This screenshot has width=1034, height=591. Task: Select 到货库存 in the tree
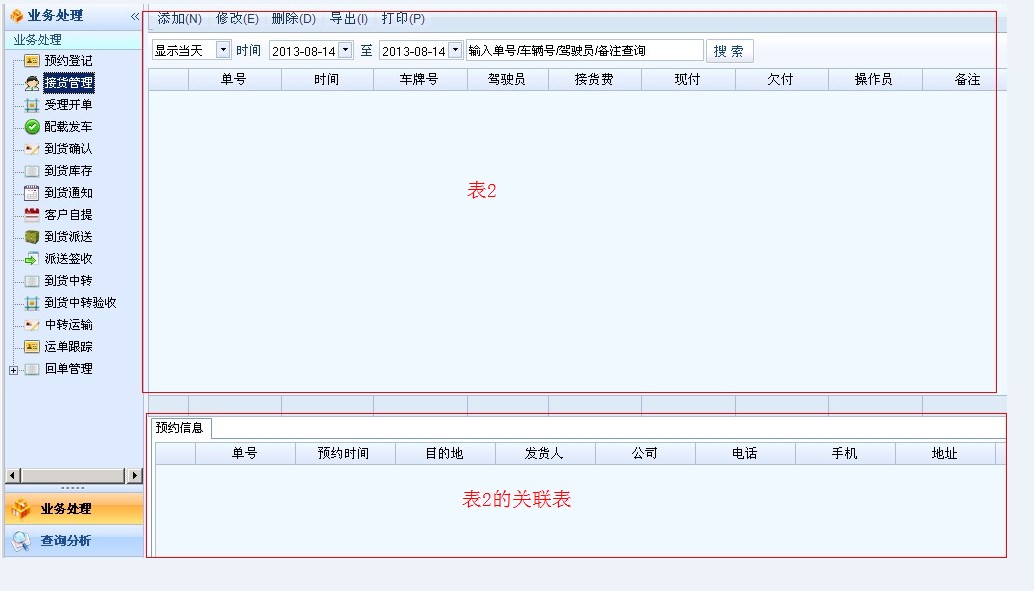click(69, 171)
